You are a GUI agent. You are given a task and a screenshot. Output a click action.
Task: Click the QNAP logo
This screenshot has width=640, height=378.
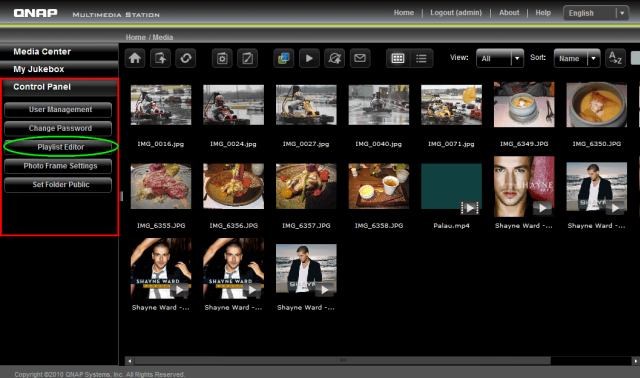(x=35, y=13)
